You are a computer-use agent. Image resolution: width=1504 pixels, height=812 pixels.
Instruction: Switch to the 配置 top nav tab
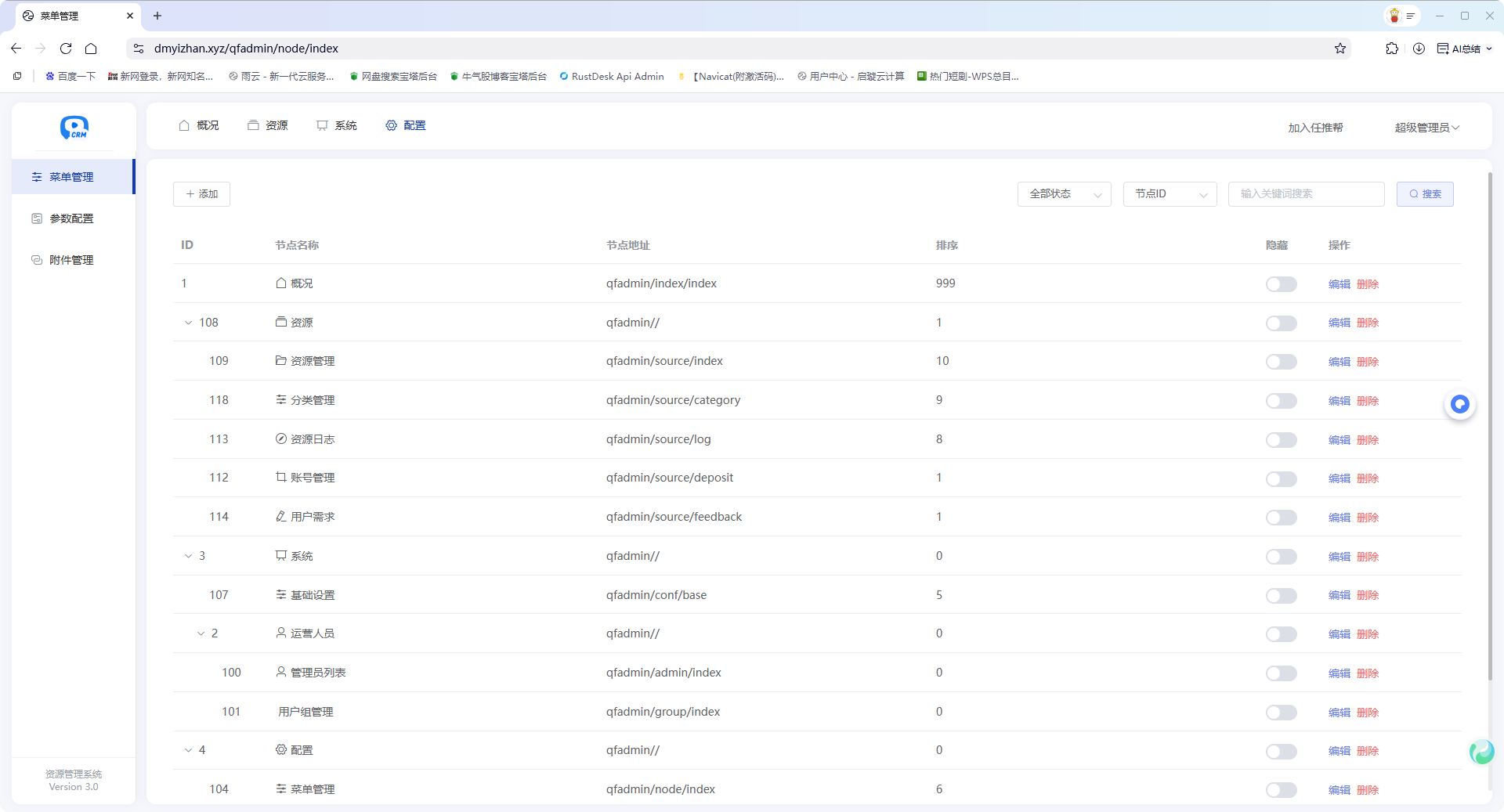pyautogui.click(x=406, y=125)
